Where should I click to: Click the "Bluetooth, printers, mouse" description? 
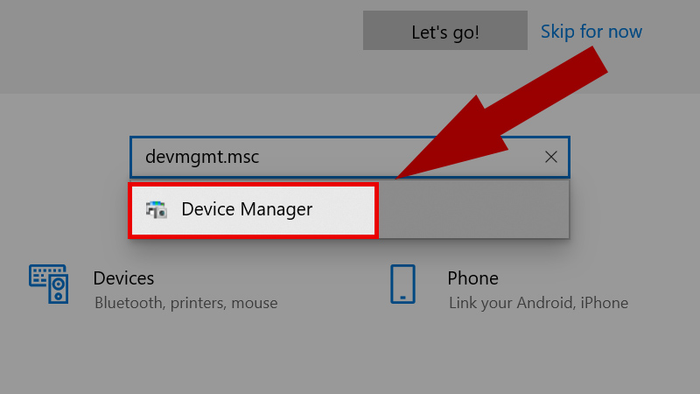click(186, 303)
